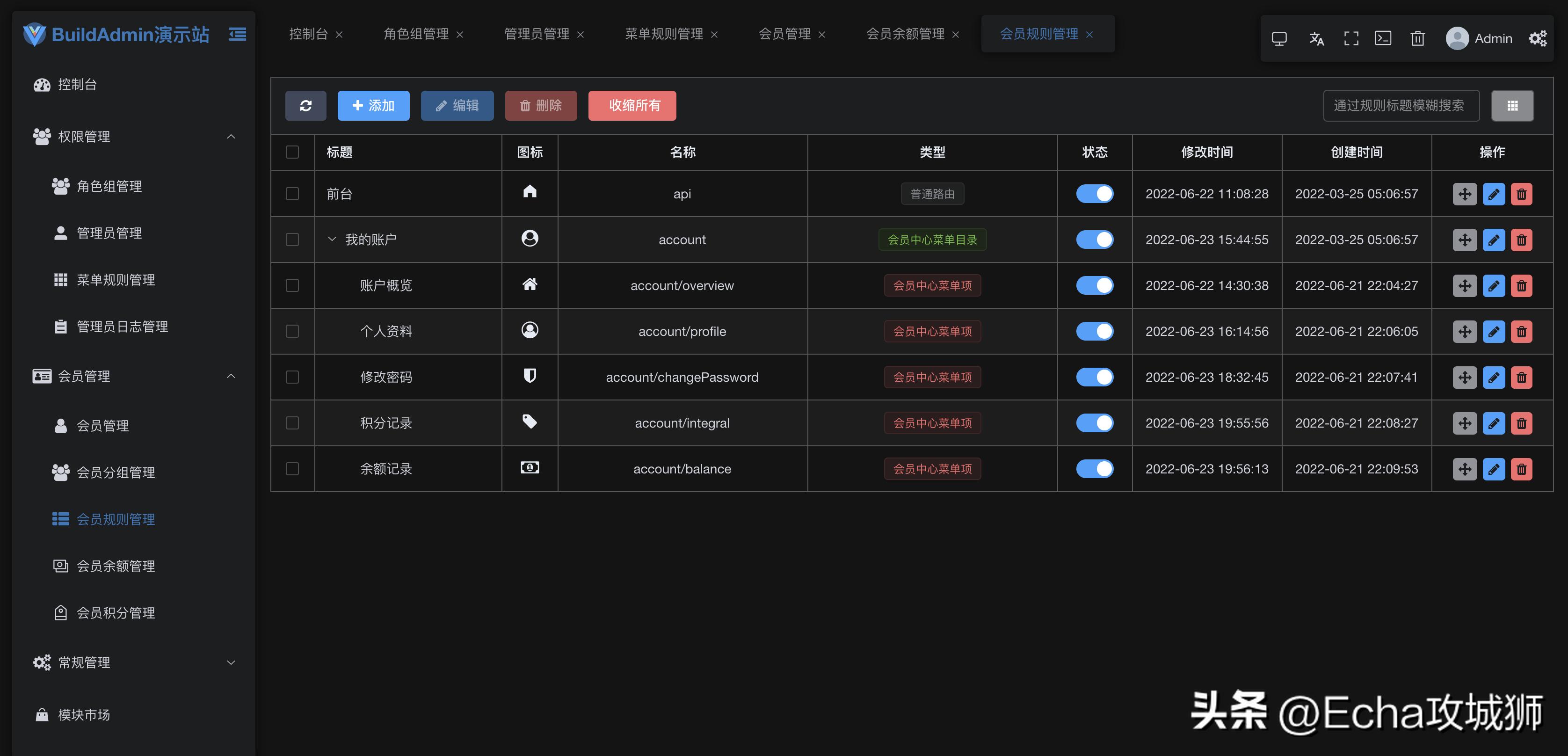The width and height of the screenshot is (1568, 756).
Task: Switch to the 会员管理 tab
Action: (785, 34)
